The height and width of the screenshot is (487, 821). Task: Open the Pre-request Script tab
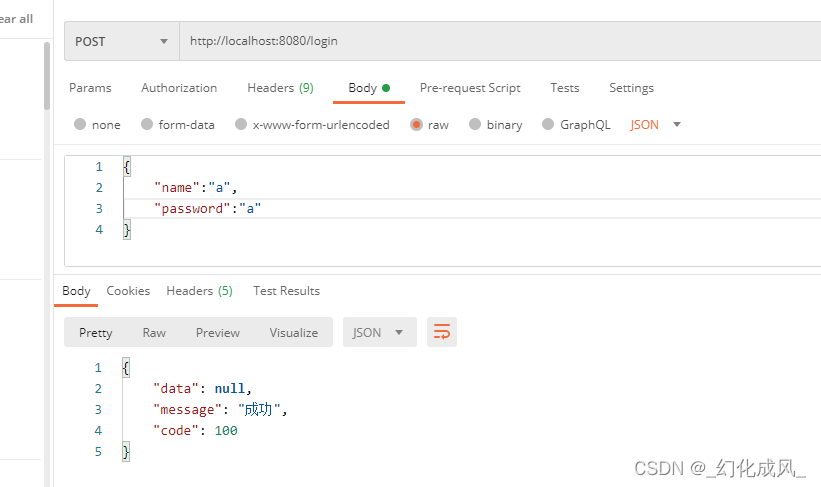pos(470,88)
